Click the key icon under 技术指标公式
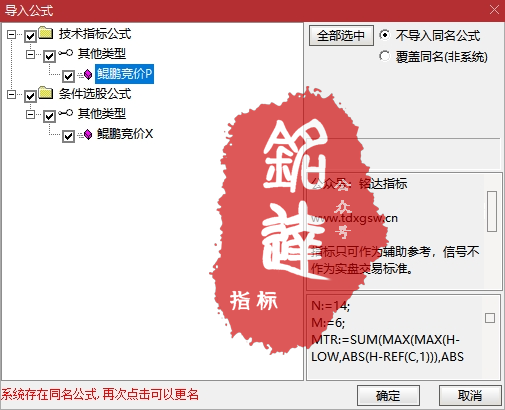The width and height of the screenshot is (505, 410). tap(65, 53)
